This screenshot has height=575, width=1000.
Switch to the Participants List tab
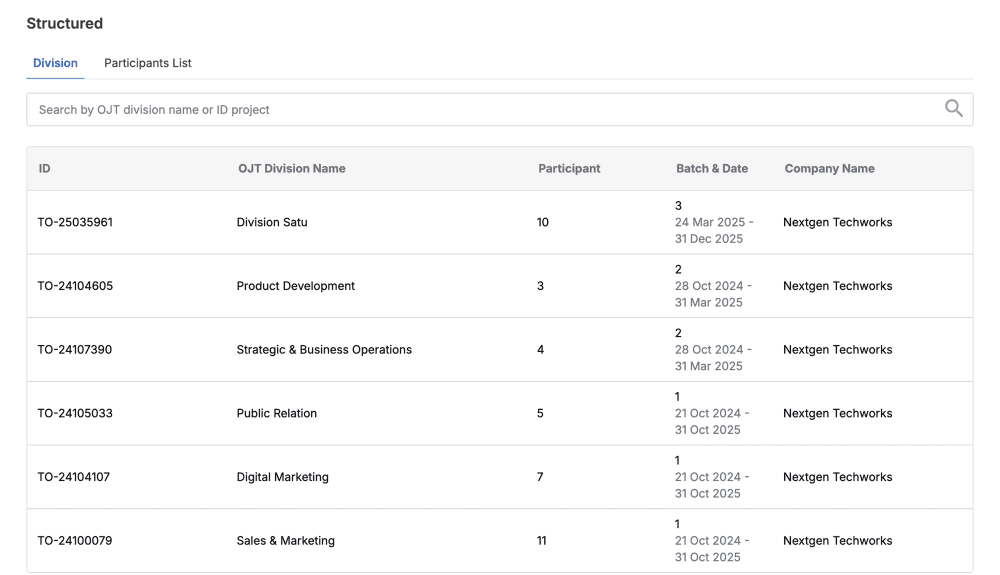[147, 63]
